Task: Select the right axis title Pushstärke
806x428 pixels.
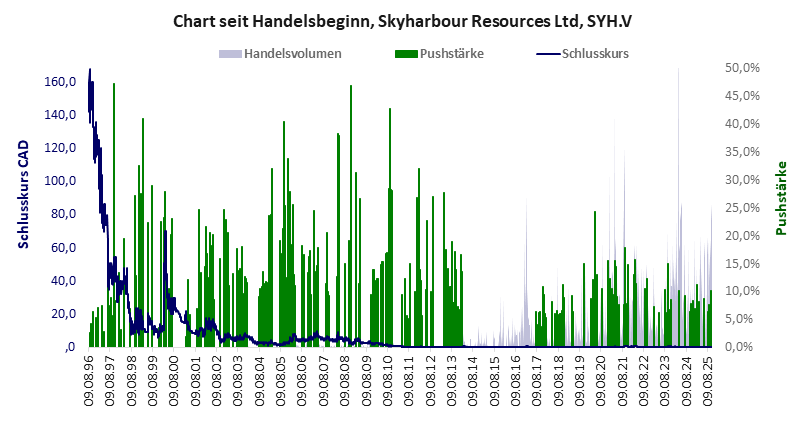Action: [x=781, y=198]
